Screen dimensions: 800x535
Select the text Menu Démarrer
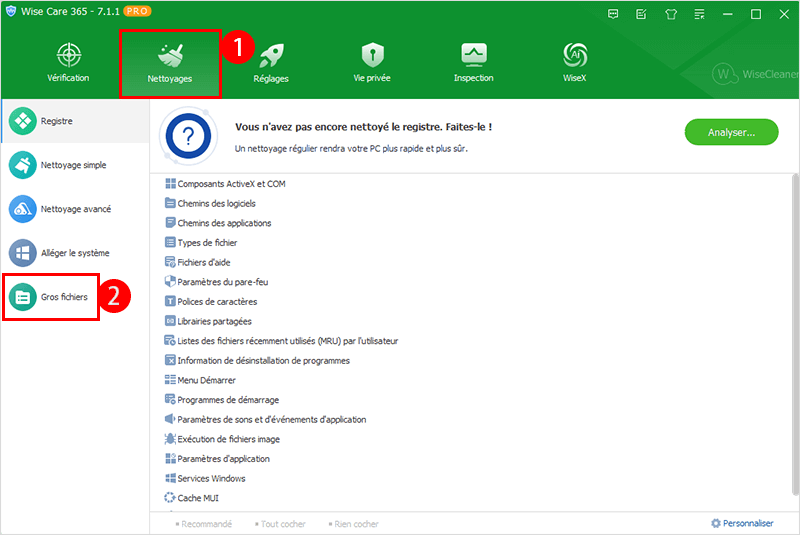pos(207,380)
